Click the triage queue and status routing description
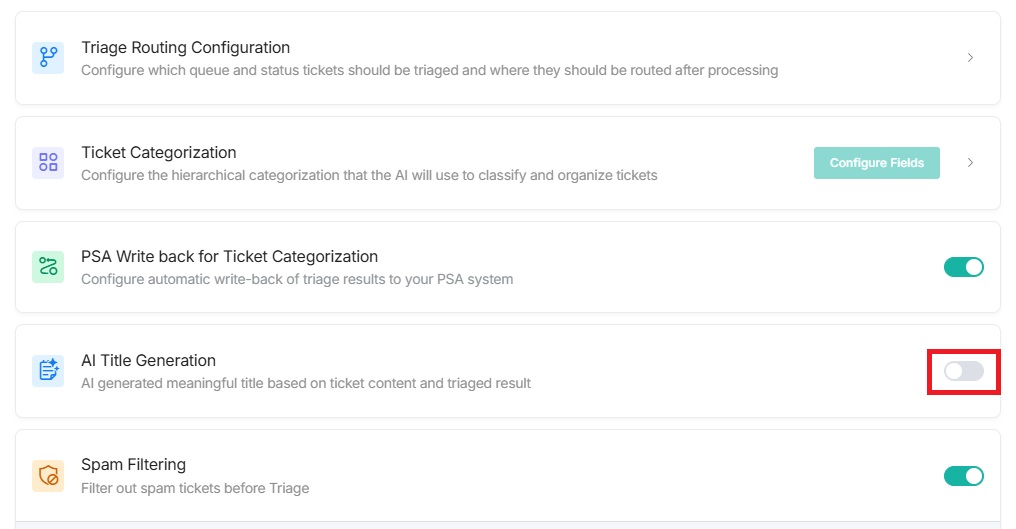1016x529 pixels. [429, 71]
